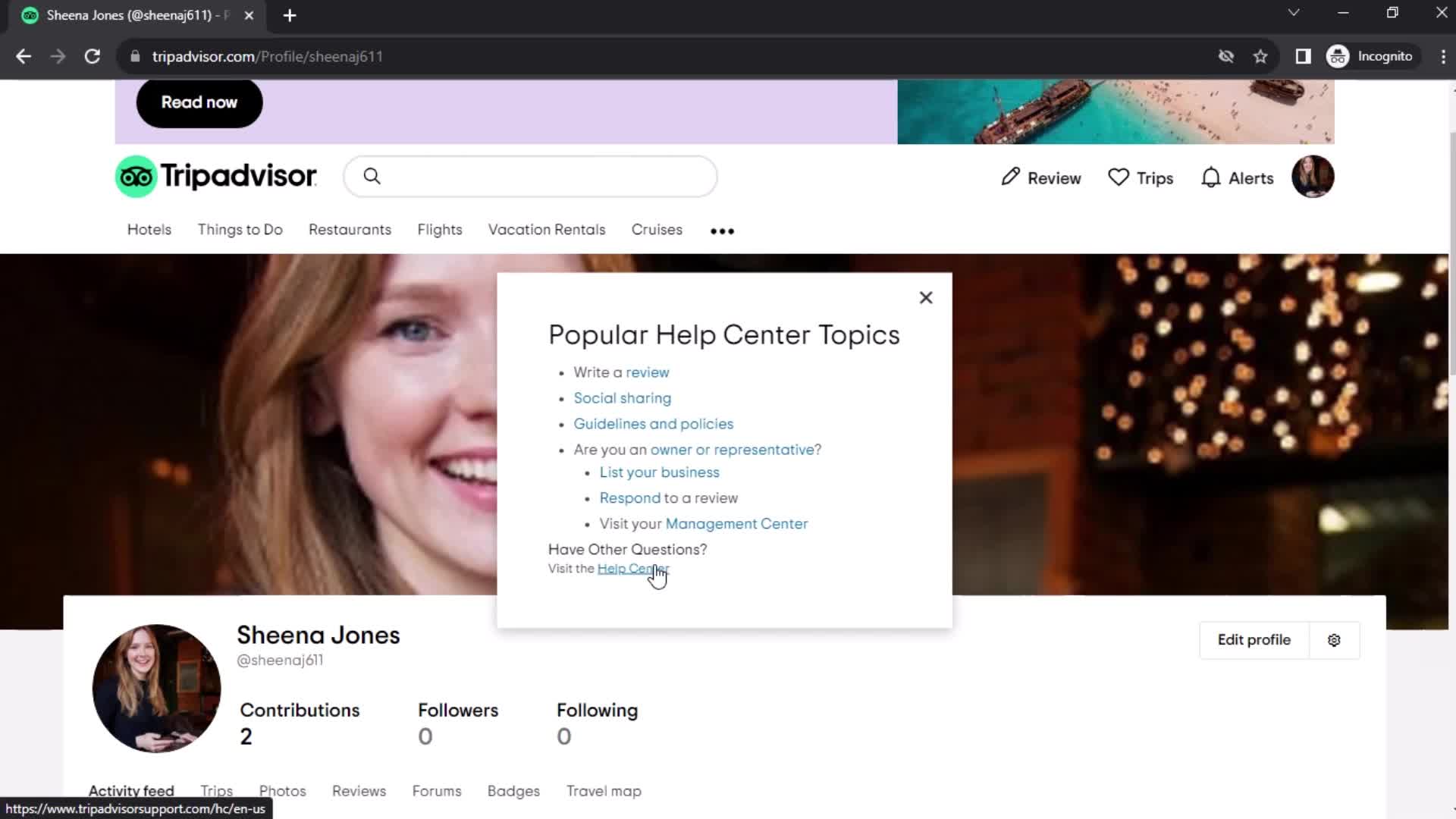Switch to the Reviews profile tab
Viewport: 1456px width, 819px height.
coord(359,790)
